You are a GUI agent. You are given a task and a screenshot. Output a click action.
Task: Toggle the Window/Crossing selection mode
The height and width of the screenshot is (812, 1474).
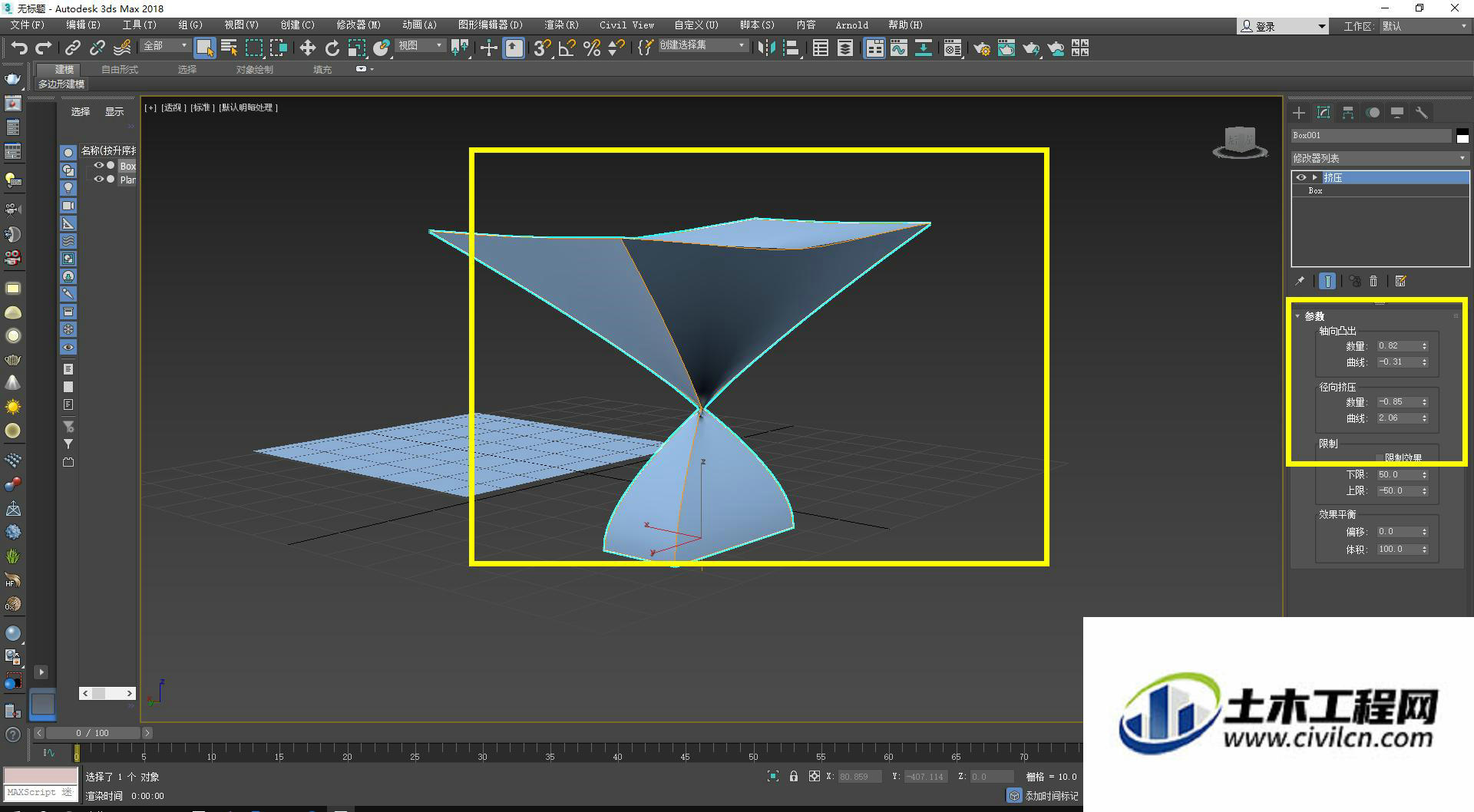click(278, 48)
